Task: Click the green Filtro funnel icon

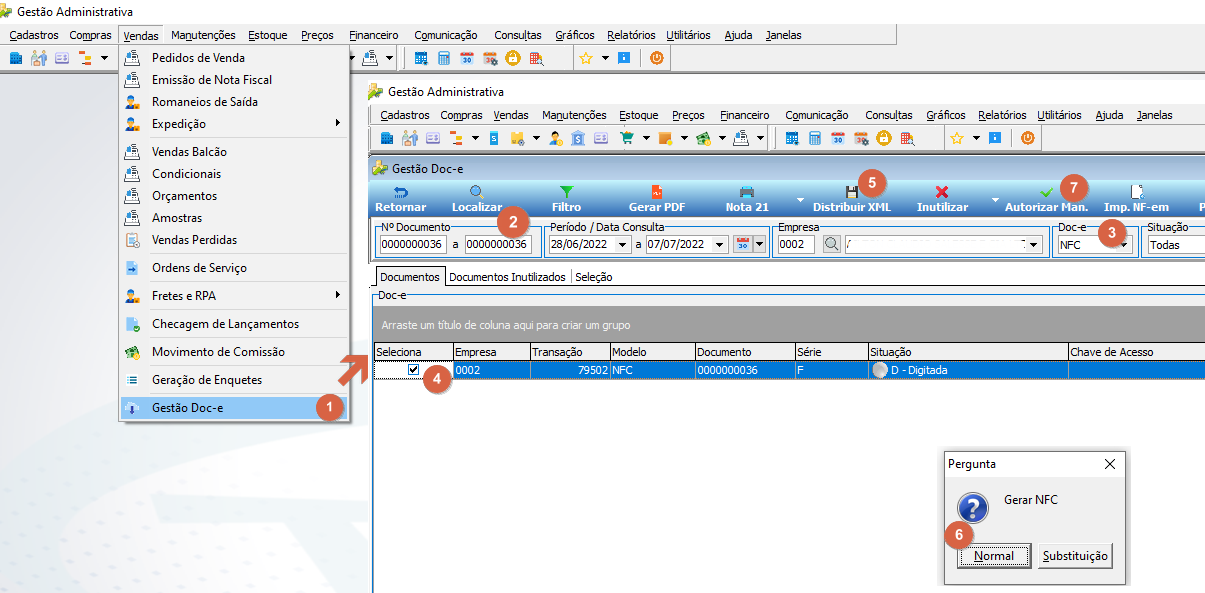Action: pos(566,192)
